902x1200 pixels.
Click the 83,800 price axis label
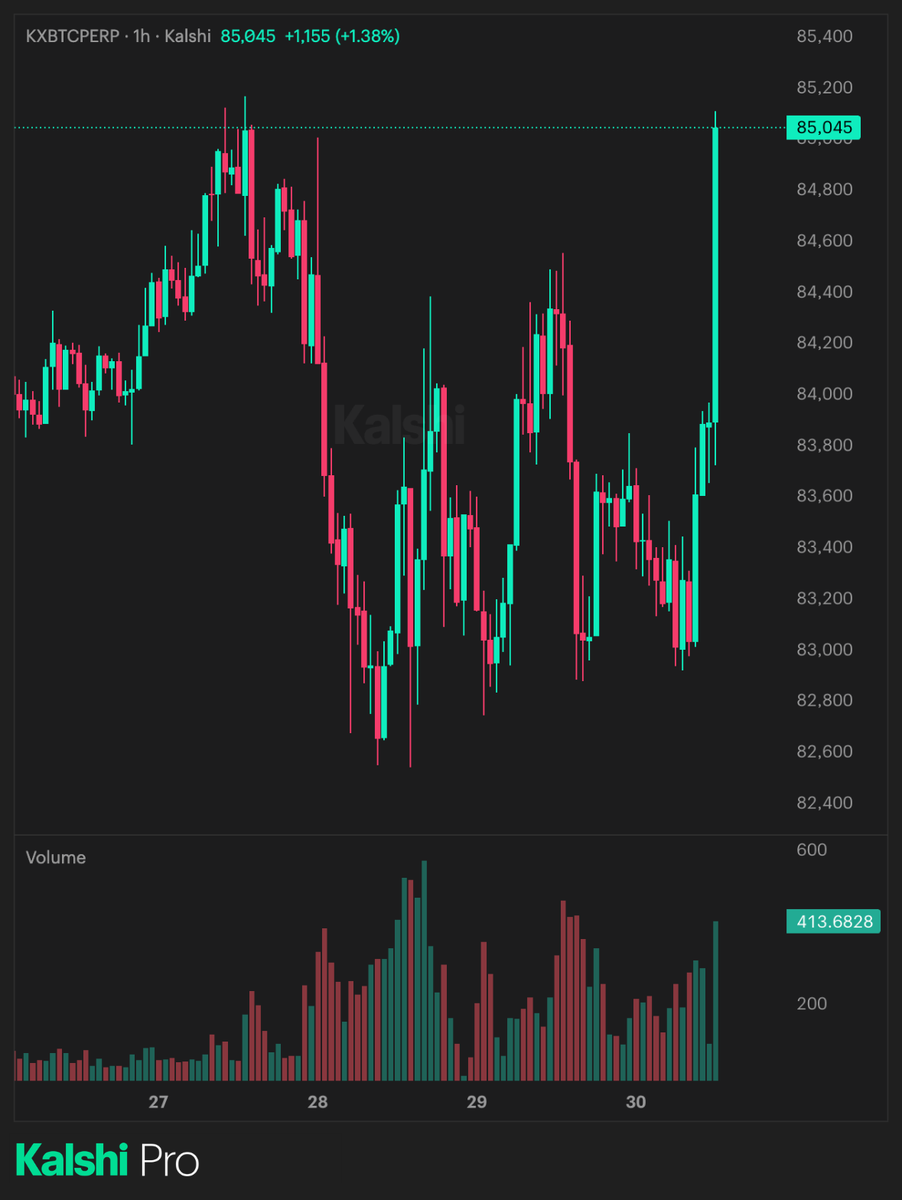(825, 444)
